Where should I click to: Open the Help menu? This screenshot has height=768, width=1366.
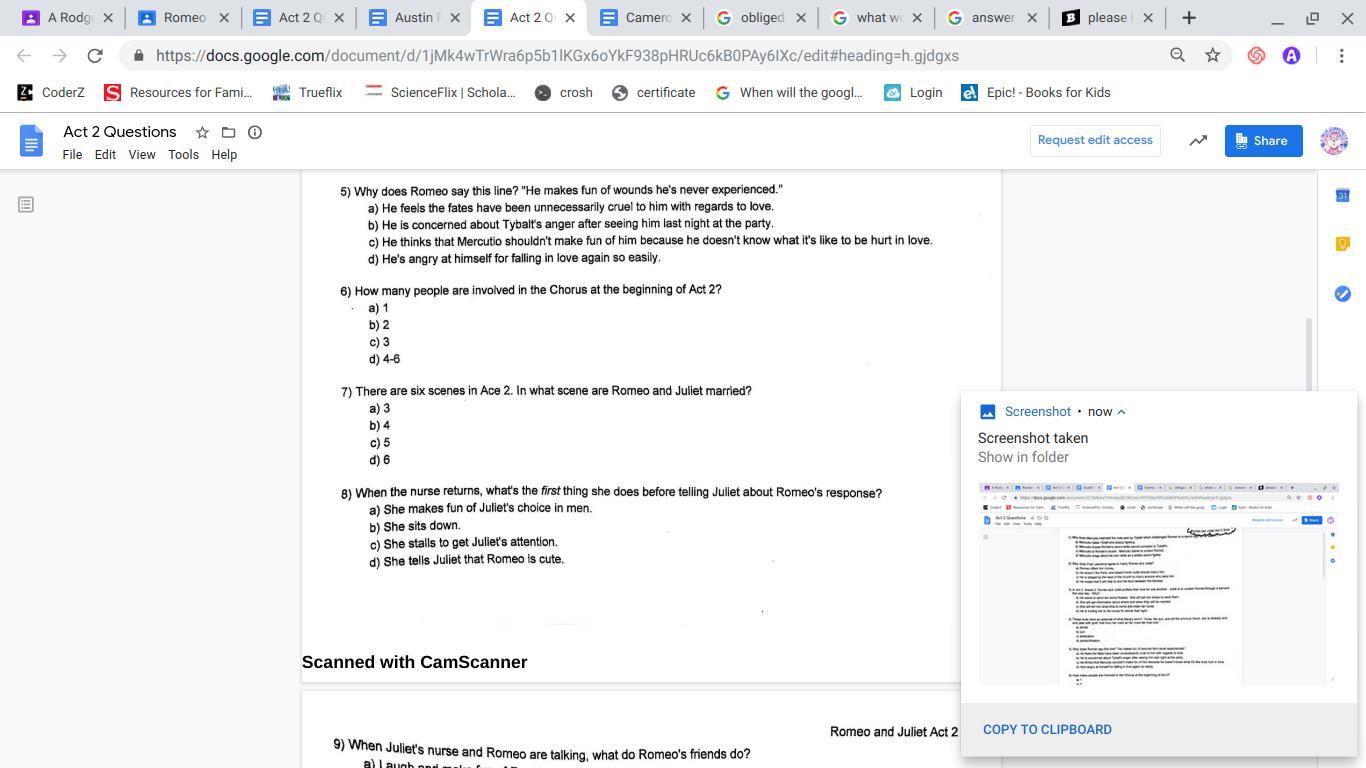224,155
